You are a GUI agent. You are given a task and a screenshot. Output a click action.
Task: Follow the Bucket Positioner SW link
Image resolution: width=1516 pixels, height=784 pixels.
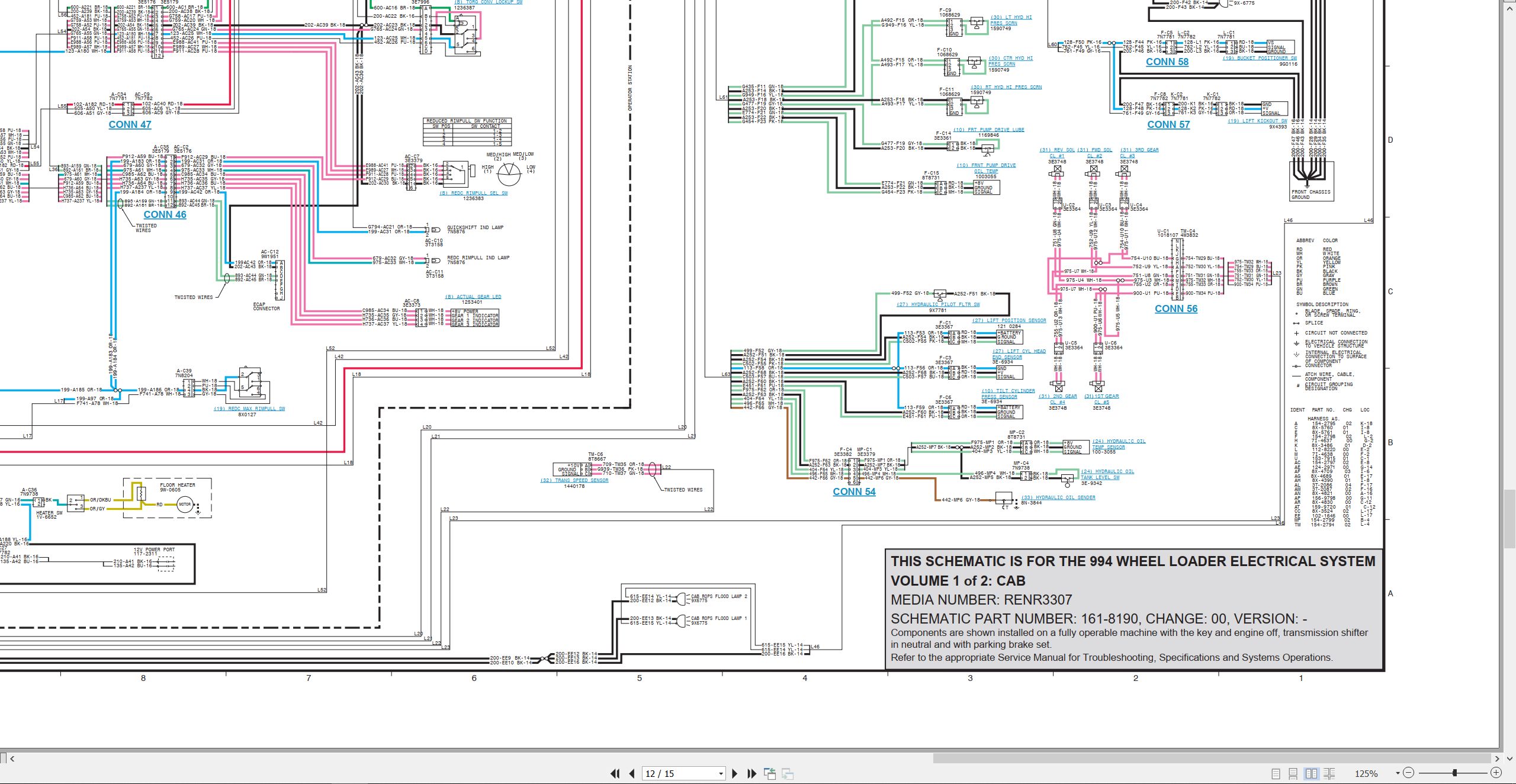[x=1260, y=58]
